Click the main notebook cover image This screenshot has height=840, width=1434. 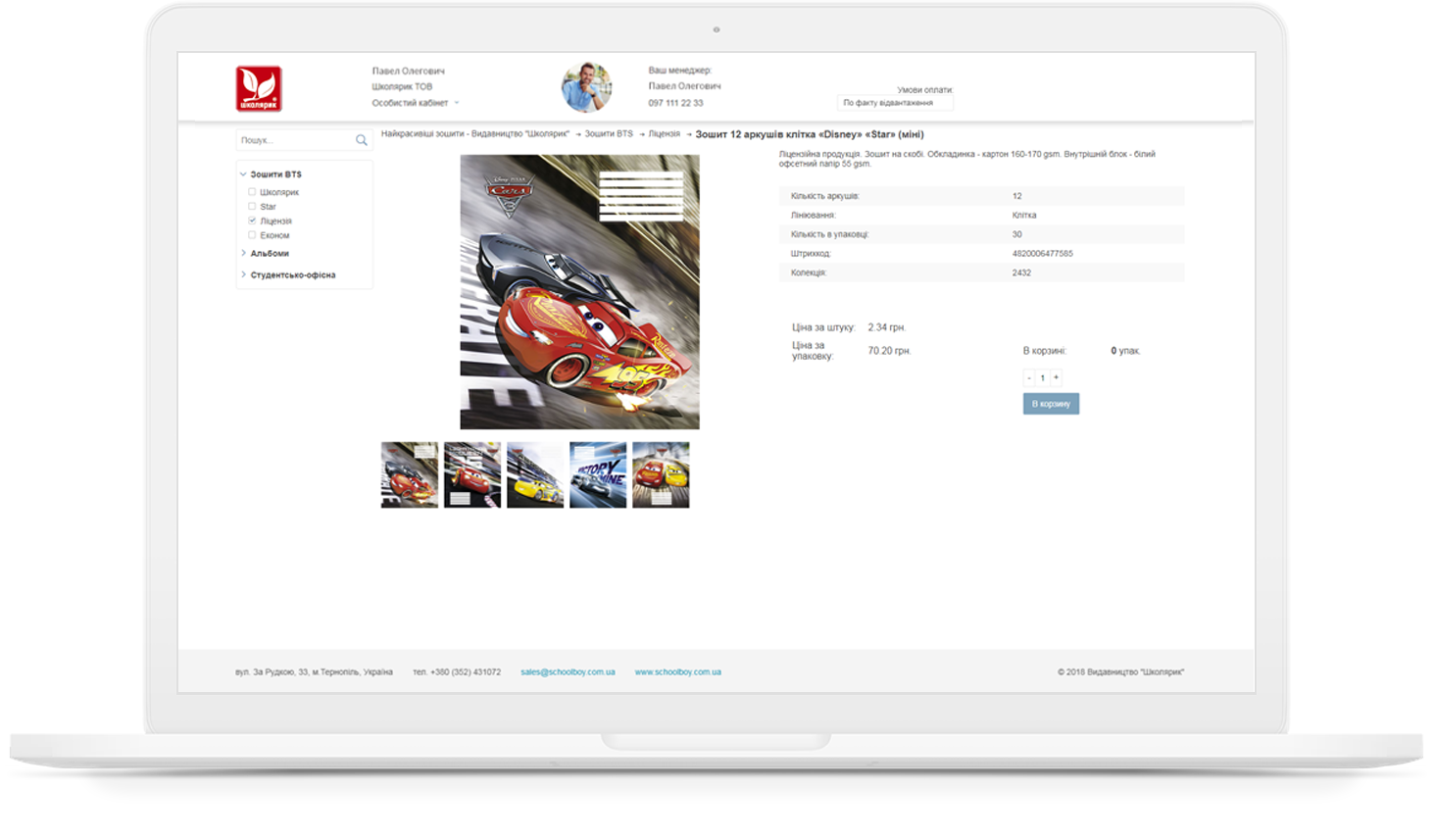click(x=579, y=292)
